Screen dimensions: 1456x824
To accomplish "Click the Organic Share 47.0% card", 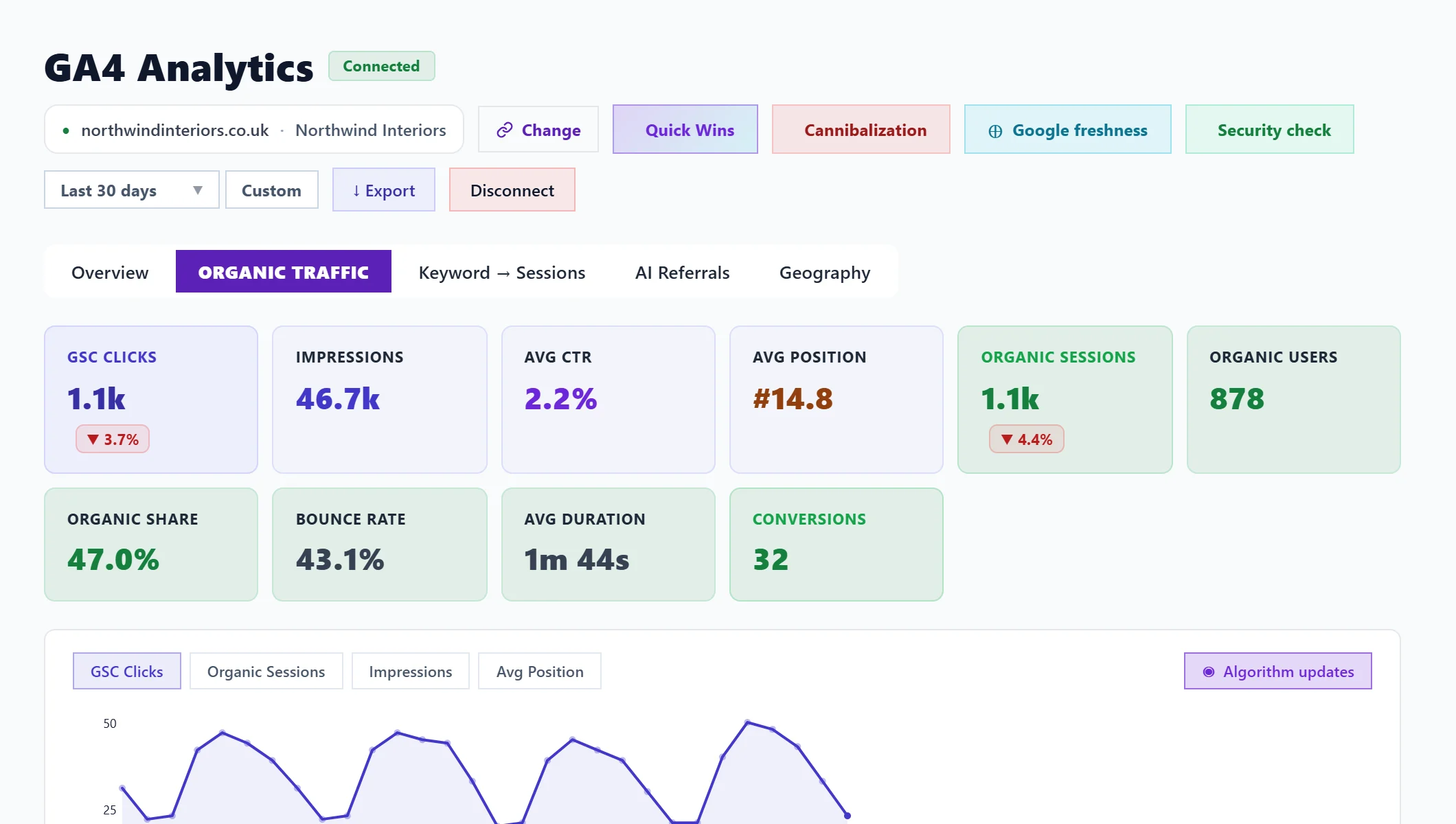I will pyautogui.click(x=151, y=545).
